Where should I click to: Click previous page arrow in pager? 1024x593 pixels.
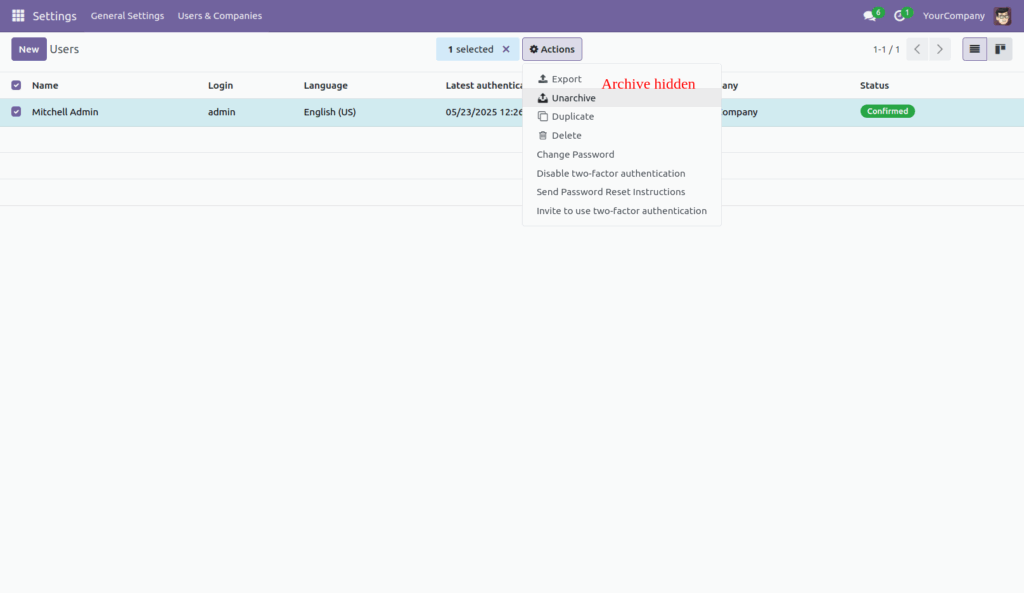coord(917,48)
